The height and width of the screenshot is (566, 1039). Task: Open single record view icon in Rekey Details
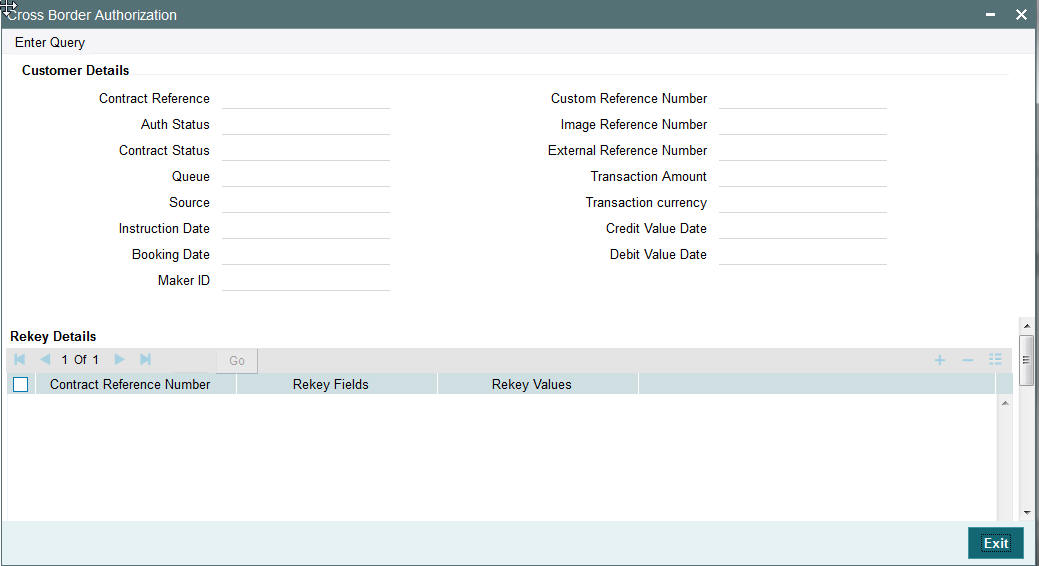[x=995, y=359]
